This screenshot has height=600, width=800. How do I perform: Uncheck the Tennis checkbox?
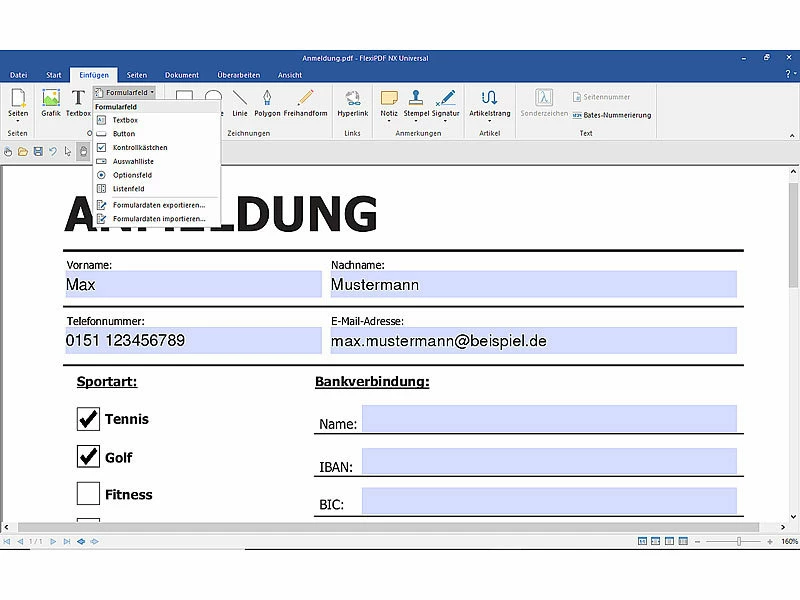(89, 418)
